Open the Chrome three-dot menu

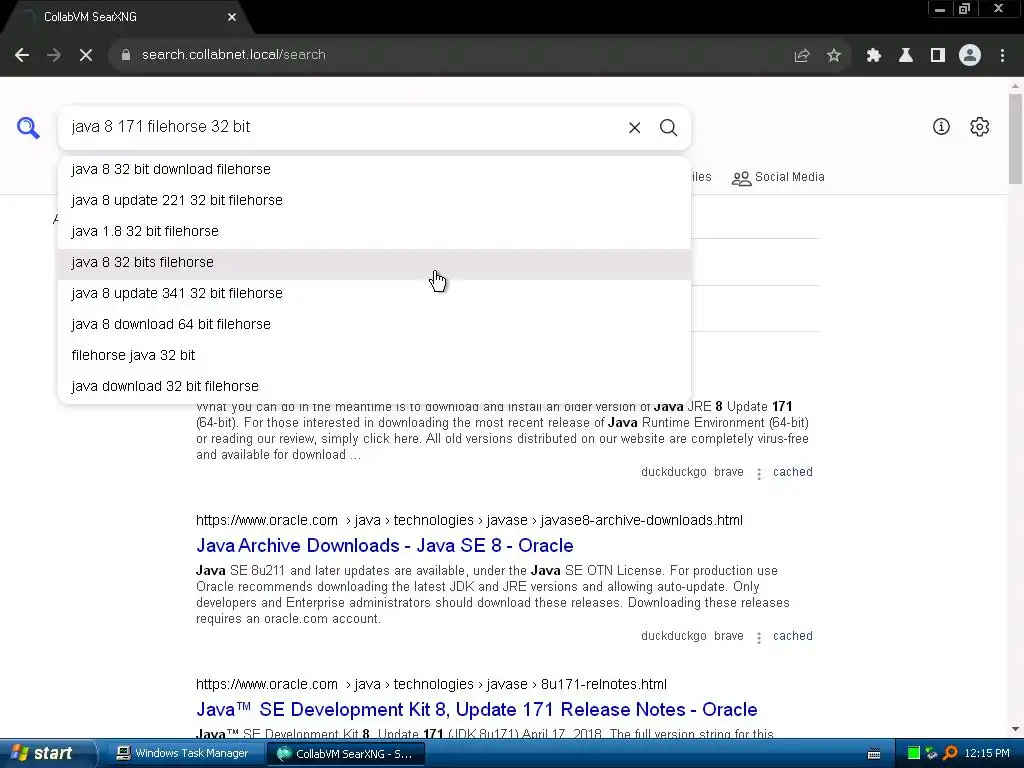click(x=1002, y=56)
